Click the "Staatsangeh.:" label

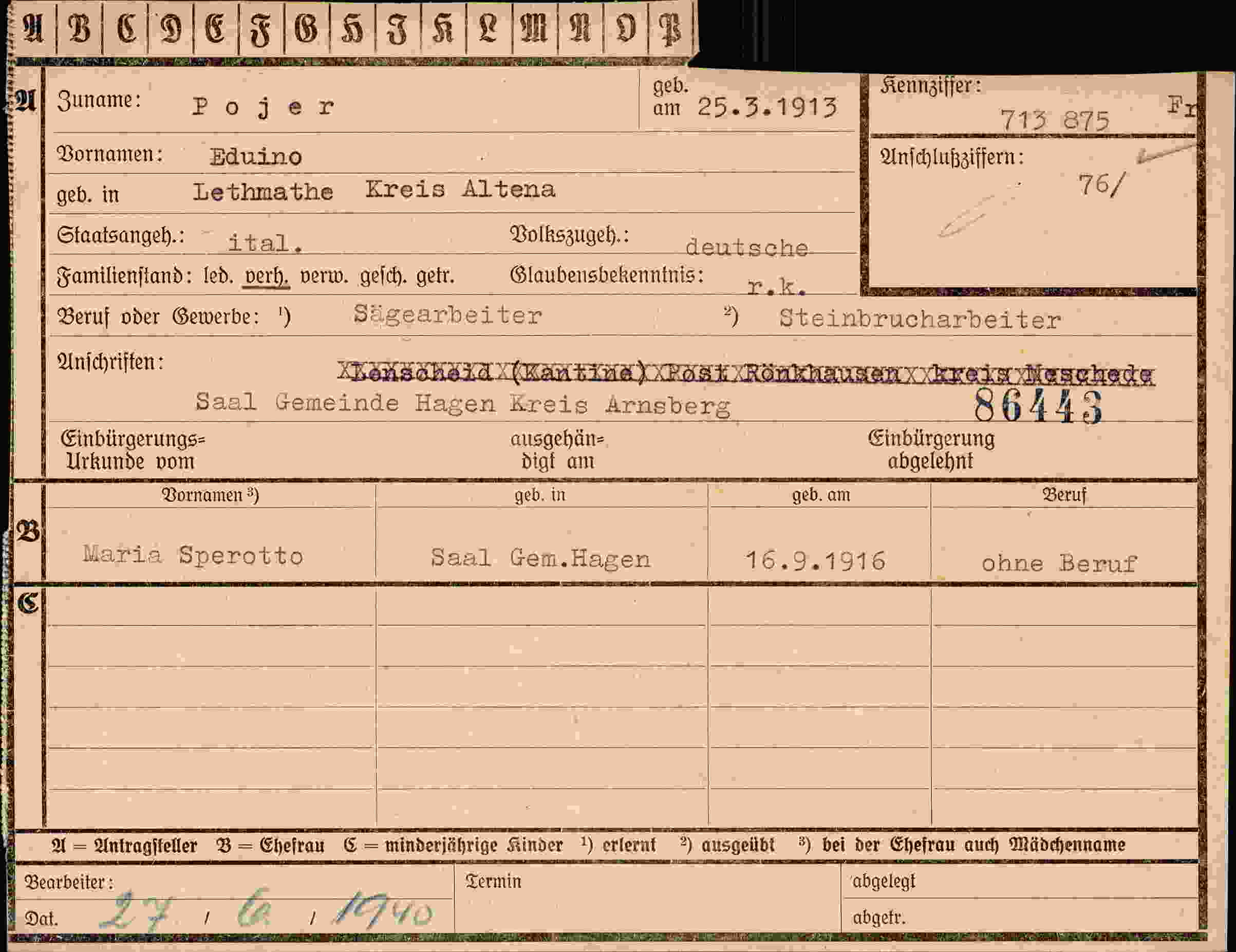tap(121, 235)
